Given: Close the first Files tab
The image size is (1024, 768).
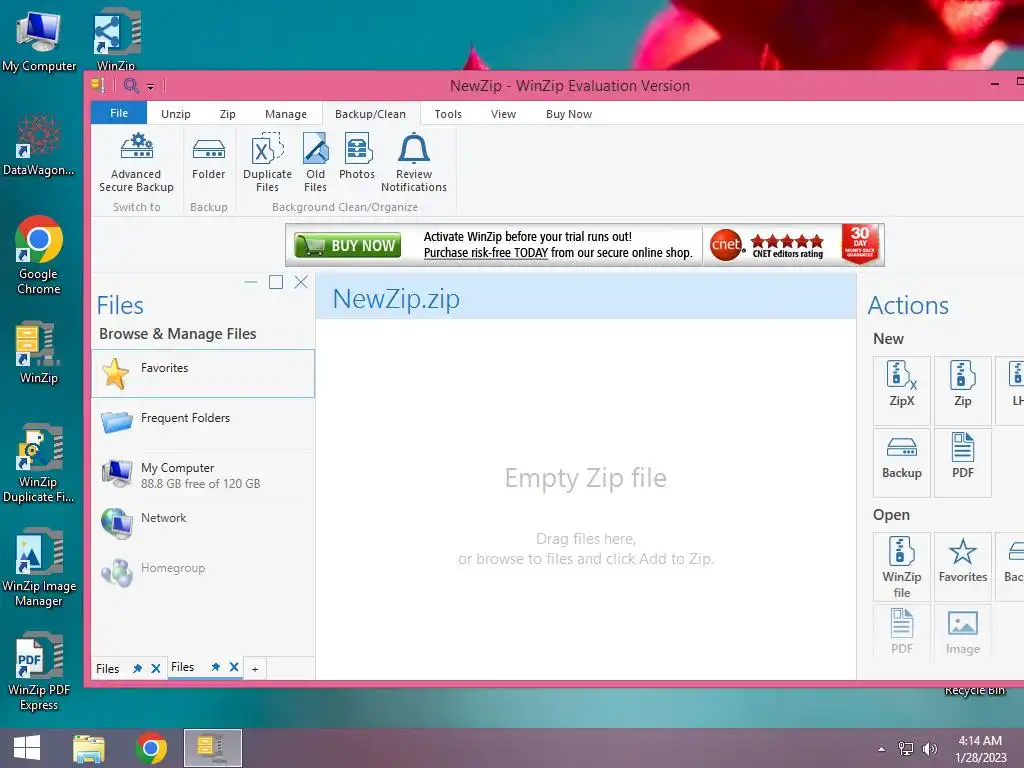Looking at the screenshot, I should [x=155, y=669].
